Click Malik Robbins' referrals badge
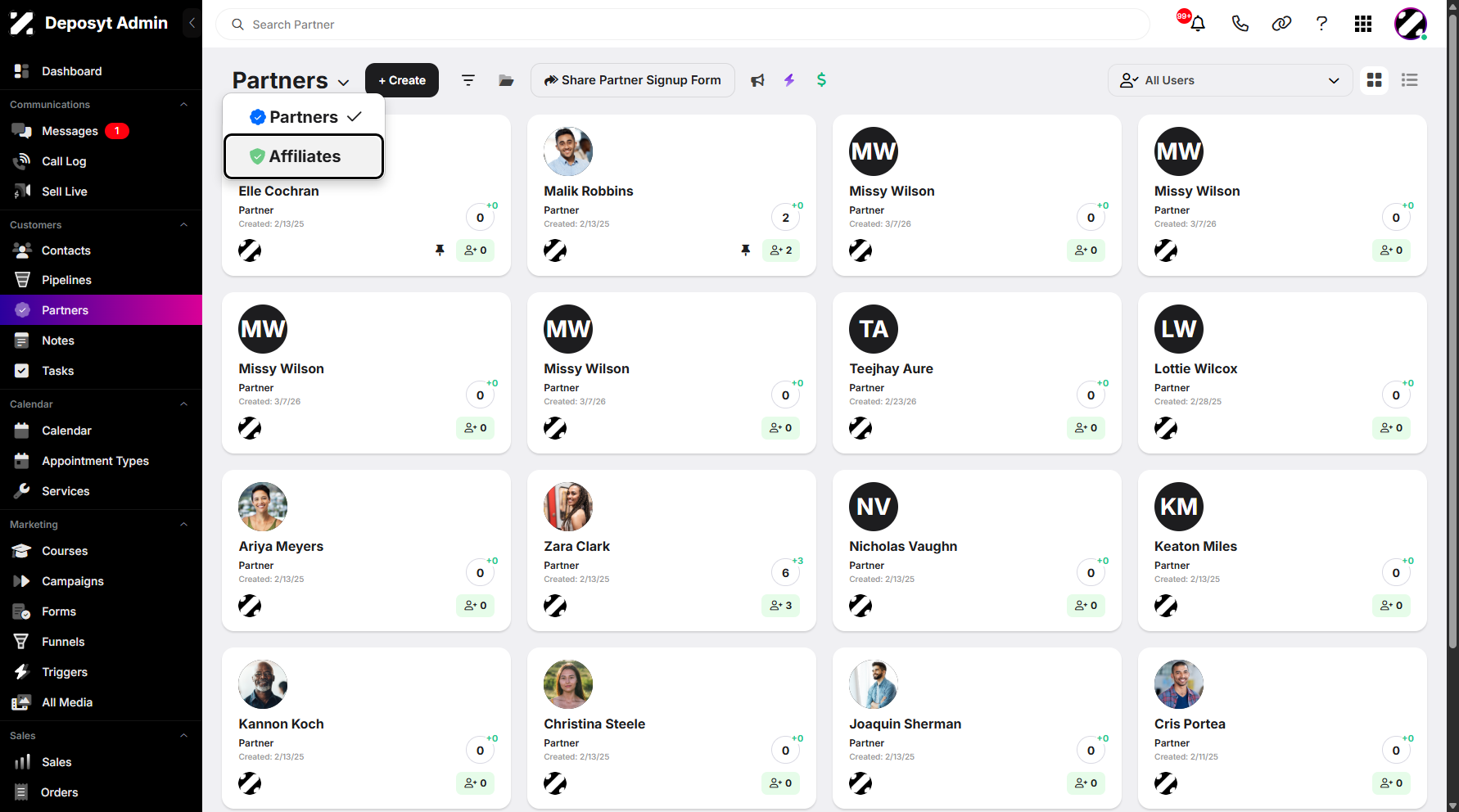The image size is (1459, 812). click(x=781, y=250)
